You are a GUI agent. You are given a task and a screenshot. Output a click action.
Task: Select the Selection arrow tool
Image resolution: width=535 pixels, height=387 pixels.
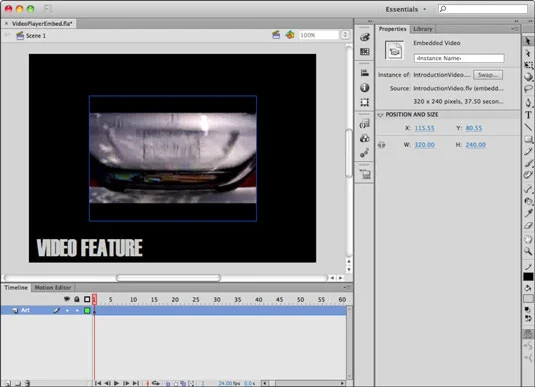[x=528, y=41]
